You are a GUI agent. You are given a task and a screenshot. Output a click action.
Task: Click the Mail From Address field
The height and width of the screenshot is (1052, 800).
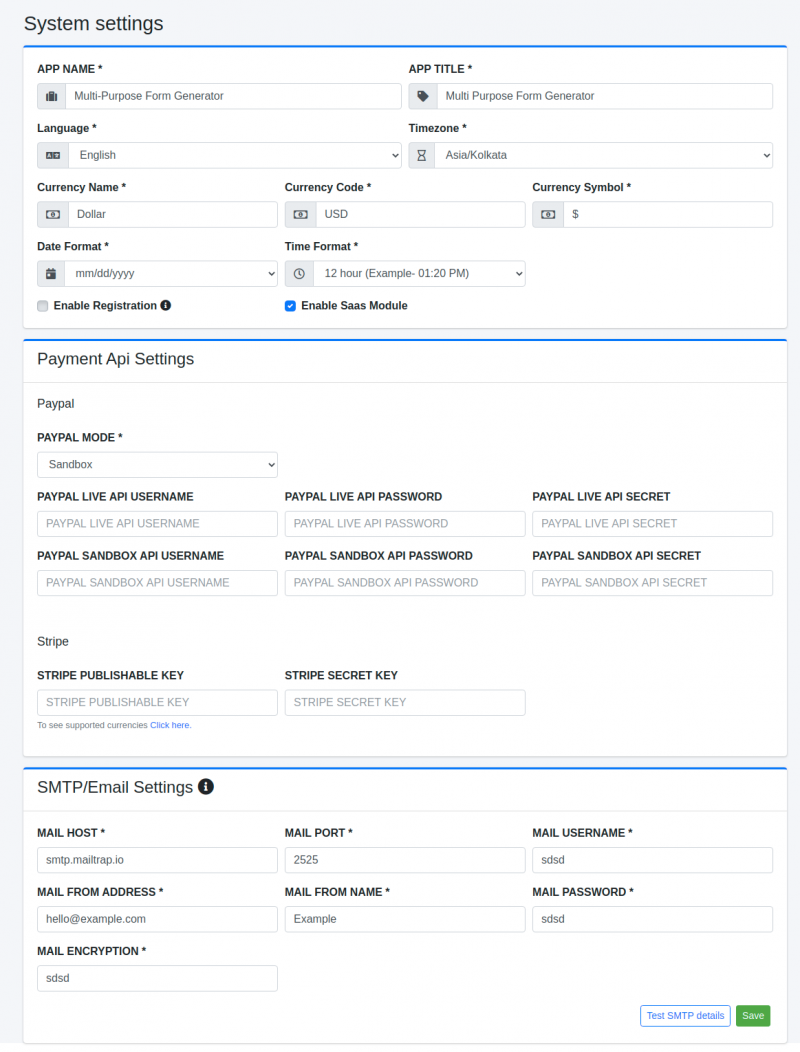(158, 919)
